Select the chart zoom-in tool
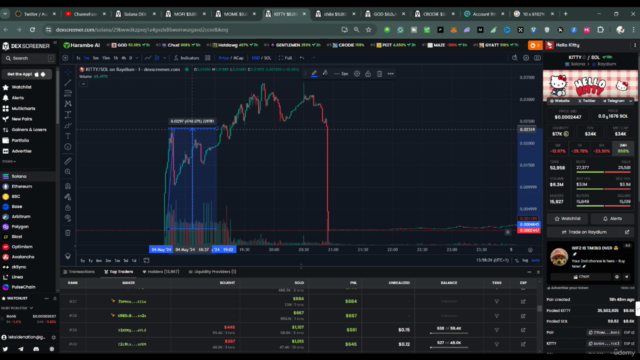This screenshot has height=360, width=640. coord(68,172)
